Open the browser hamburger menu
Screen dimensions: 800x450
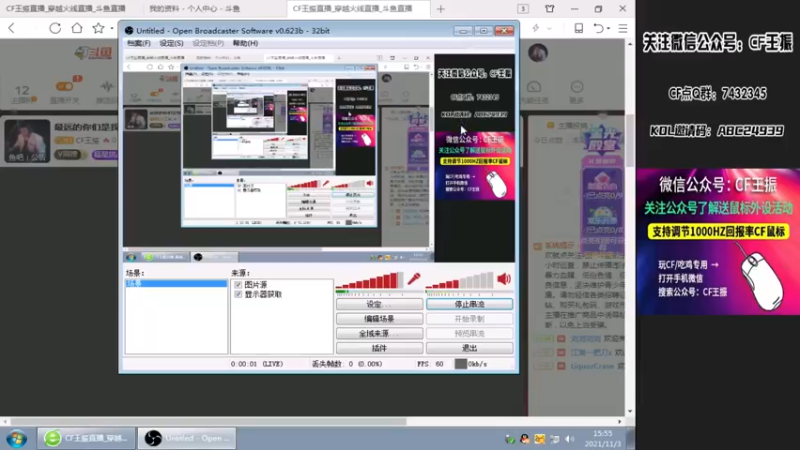click(x=623, y=28)
